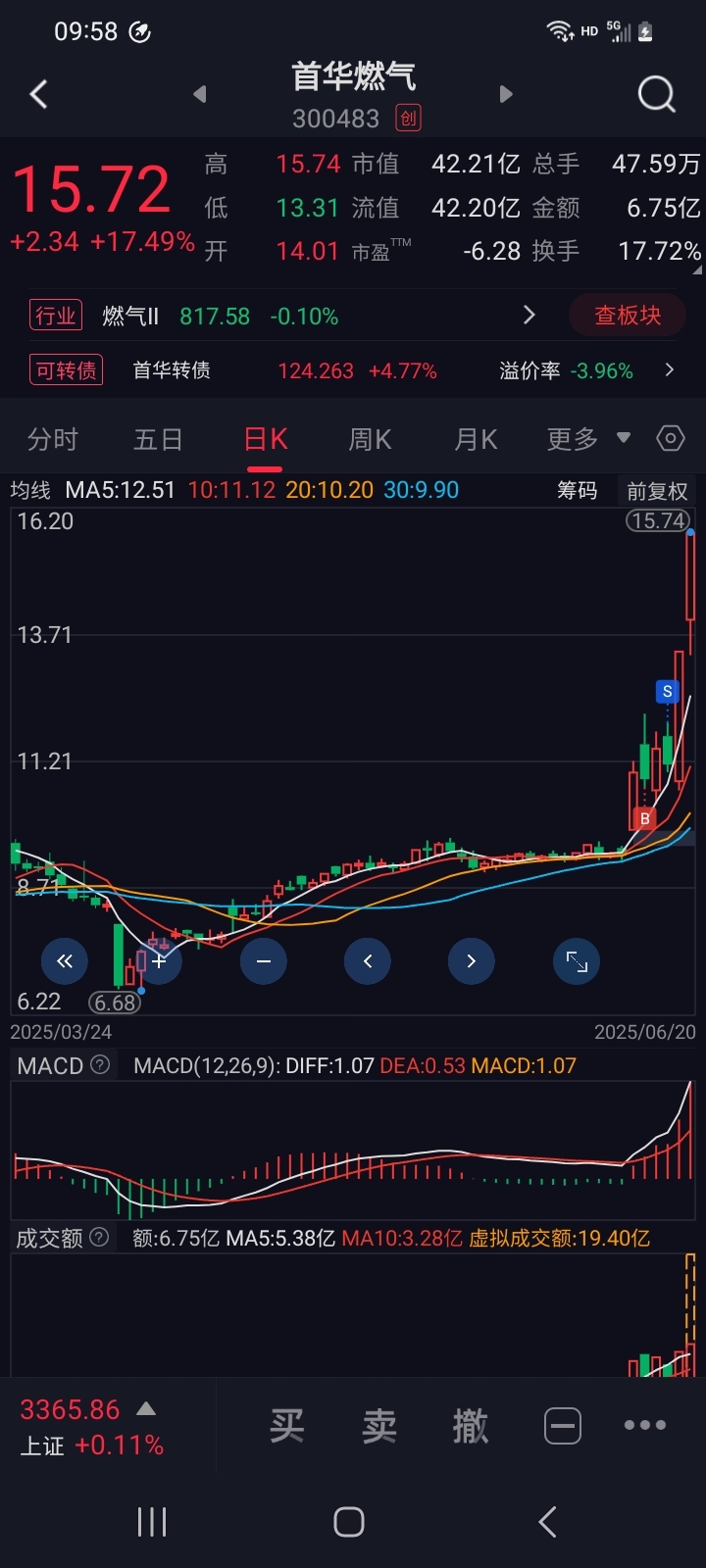Tap Android home button
Image resolution: width=706 pixels, height=1568 pixels.
(x=349, y=1522)
